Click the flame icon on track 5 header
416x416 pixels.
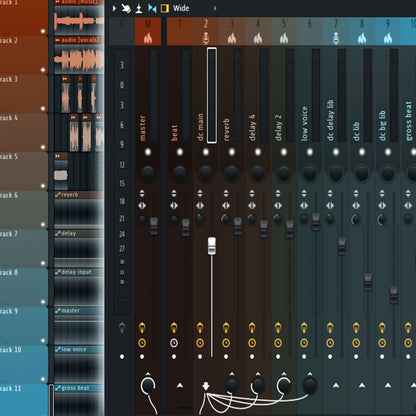[x=284, y=39]
